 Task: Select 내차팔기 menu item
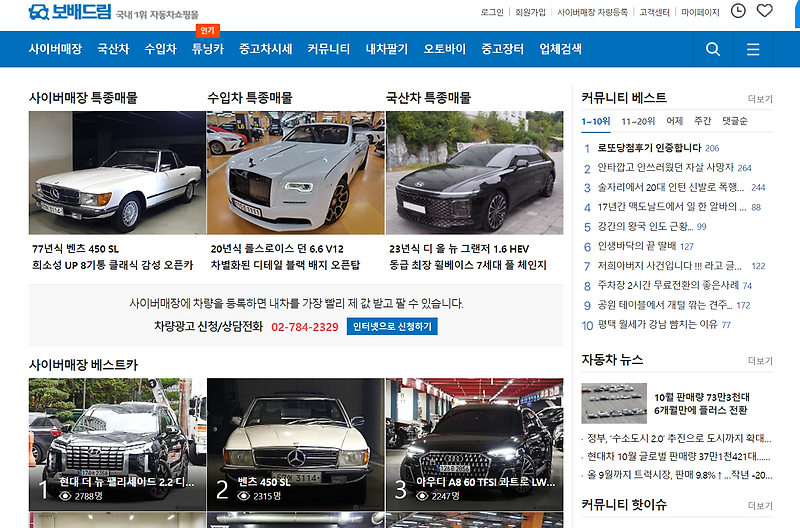(x=387, y=49)
